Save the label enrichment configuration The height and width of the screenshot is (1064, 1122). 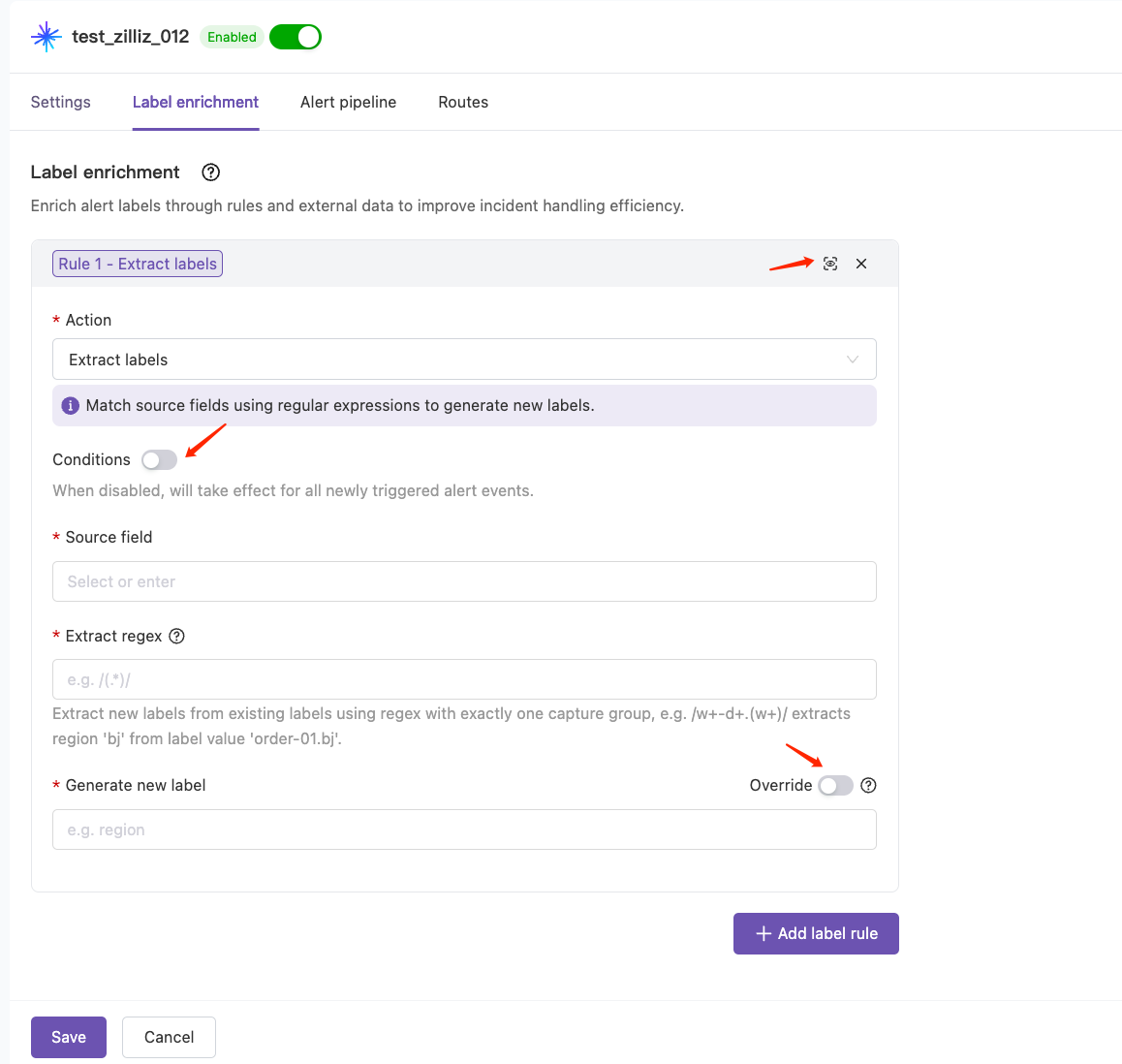tap(69, 1037)
